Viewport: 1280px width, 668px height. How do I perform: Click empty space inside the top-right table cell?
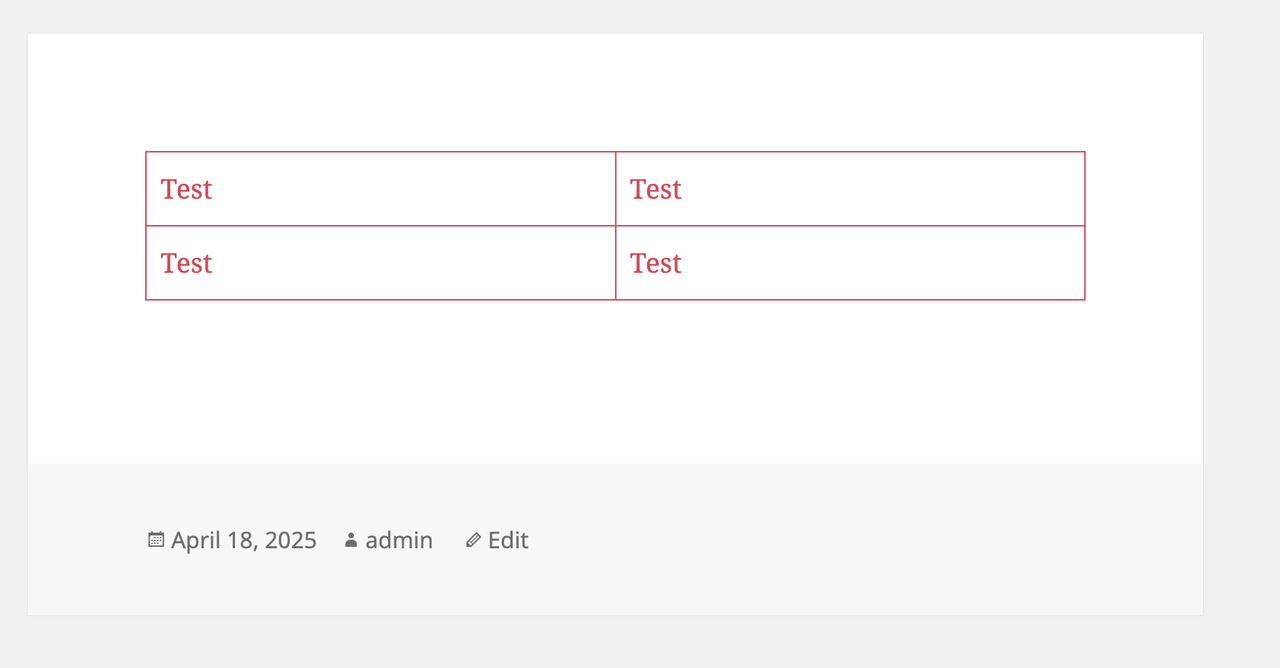coord(880,189)
